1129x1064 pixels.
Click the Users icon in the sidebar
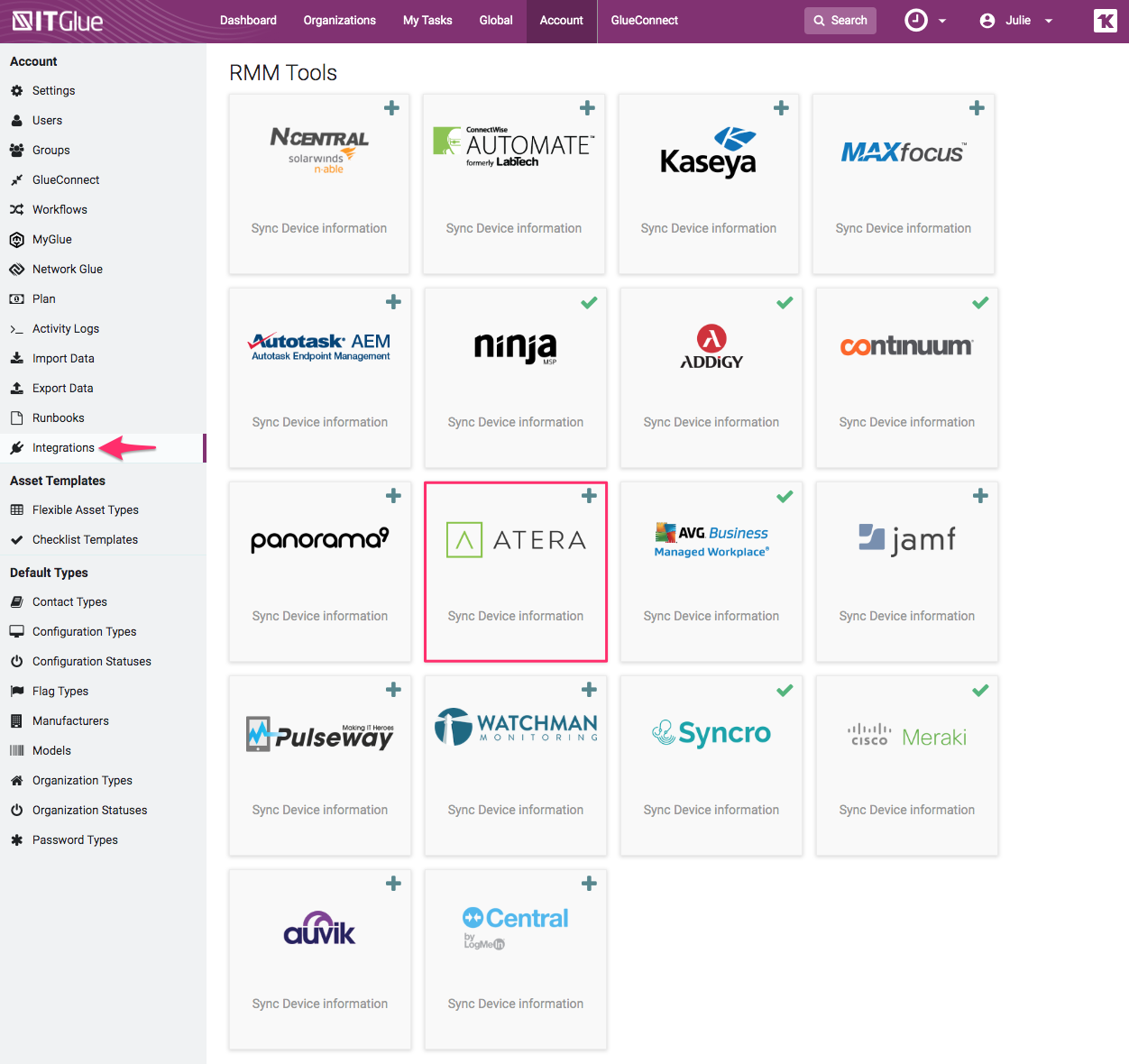(x=16, y=120)
